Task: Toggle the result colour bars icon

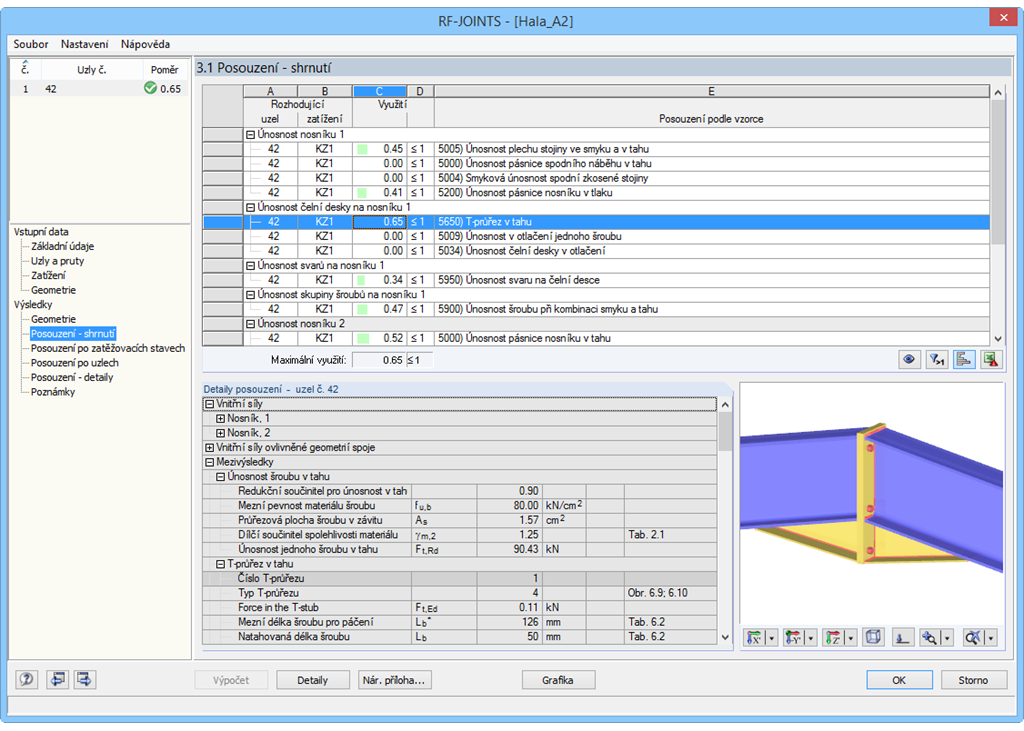Action: click(x=964, y=360)
